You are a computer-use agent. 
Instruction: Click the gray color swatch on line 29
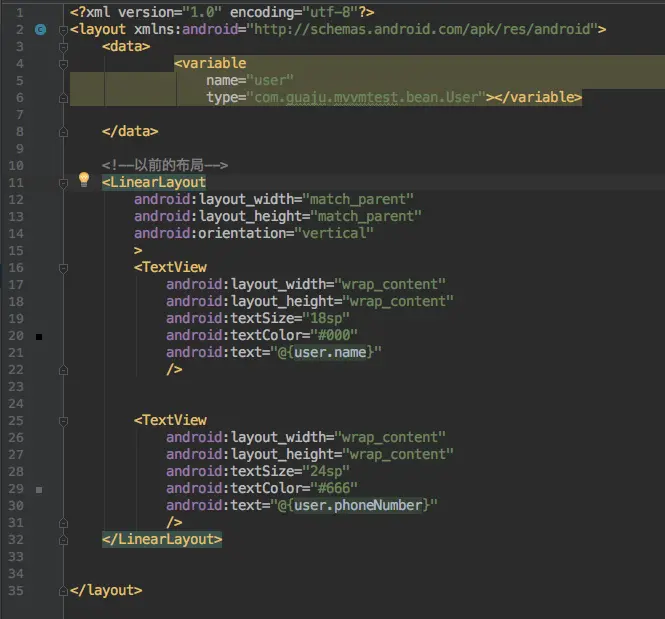pos(39,490)
